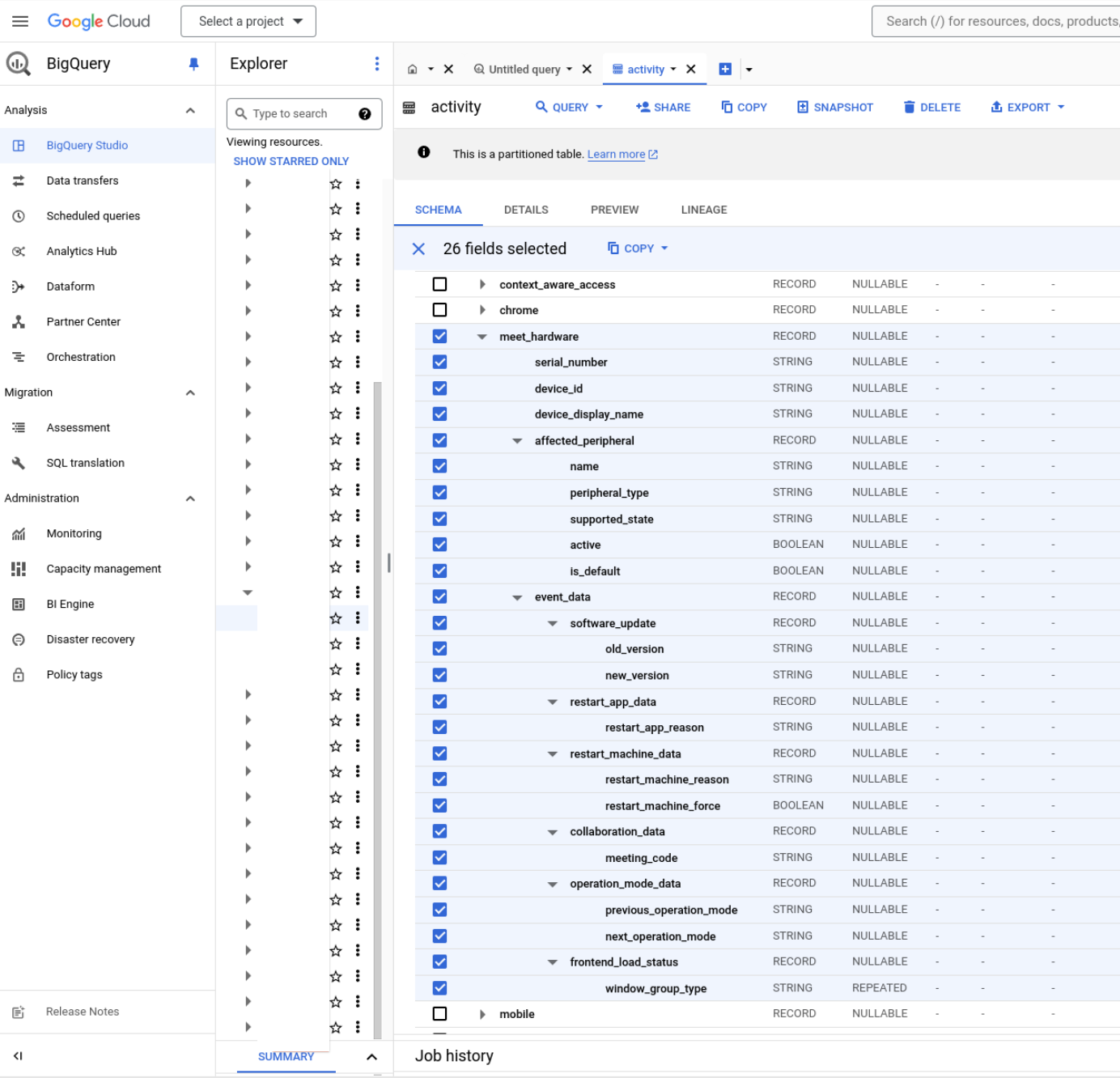
Task: Click the BigQuery pin icon
Action: point(193,64)
